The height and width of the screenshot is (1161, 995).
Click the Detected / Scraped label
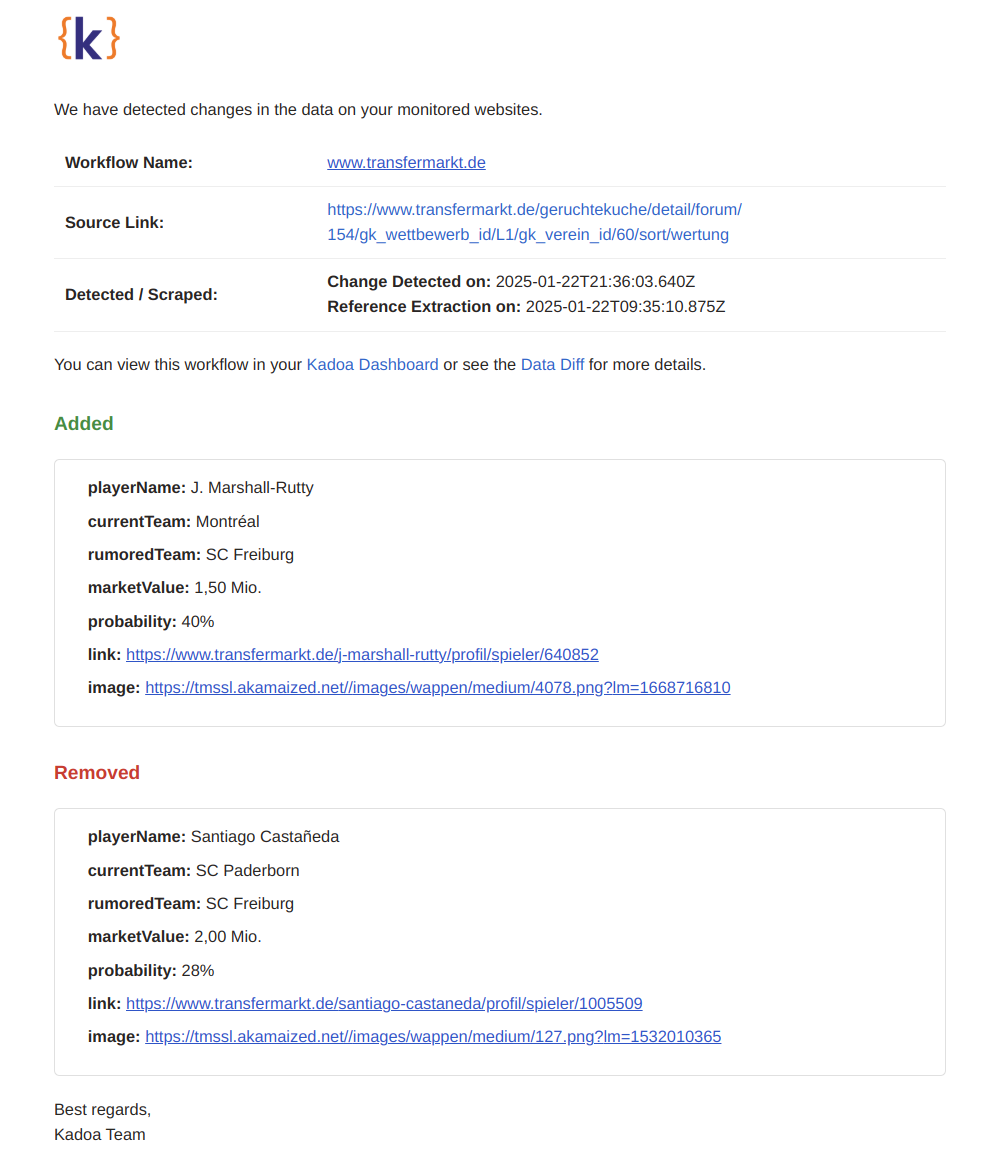click(141, 294)
